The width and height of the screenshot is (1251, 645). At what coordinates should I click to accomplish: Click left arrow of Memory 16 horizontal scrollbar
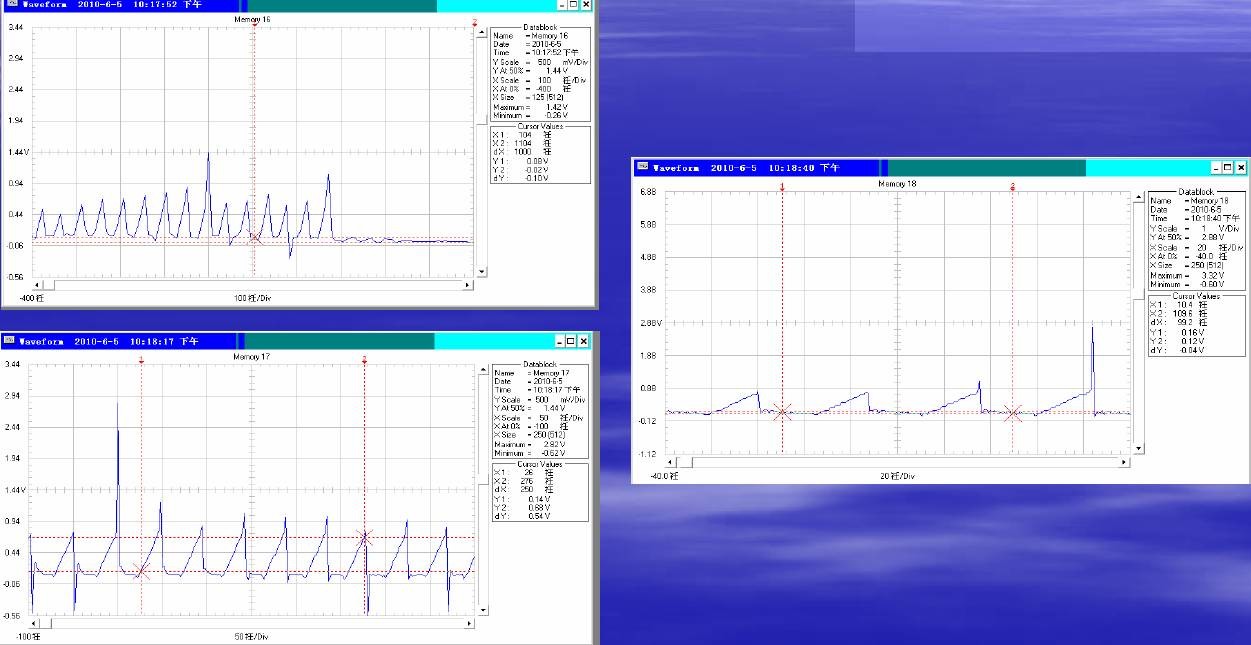pyautogui.click(x=38, y=286)
